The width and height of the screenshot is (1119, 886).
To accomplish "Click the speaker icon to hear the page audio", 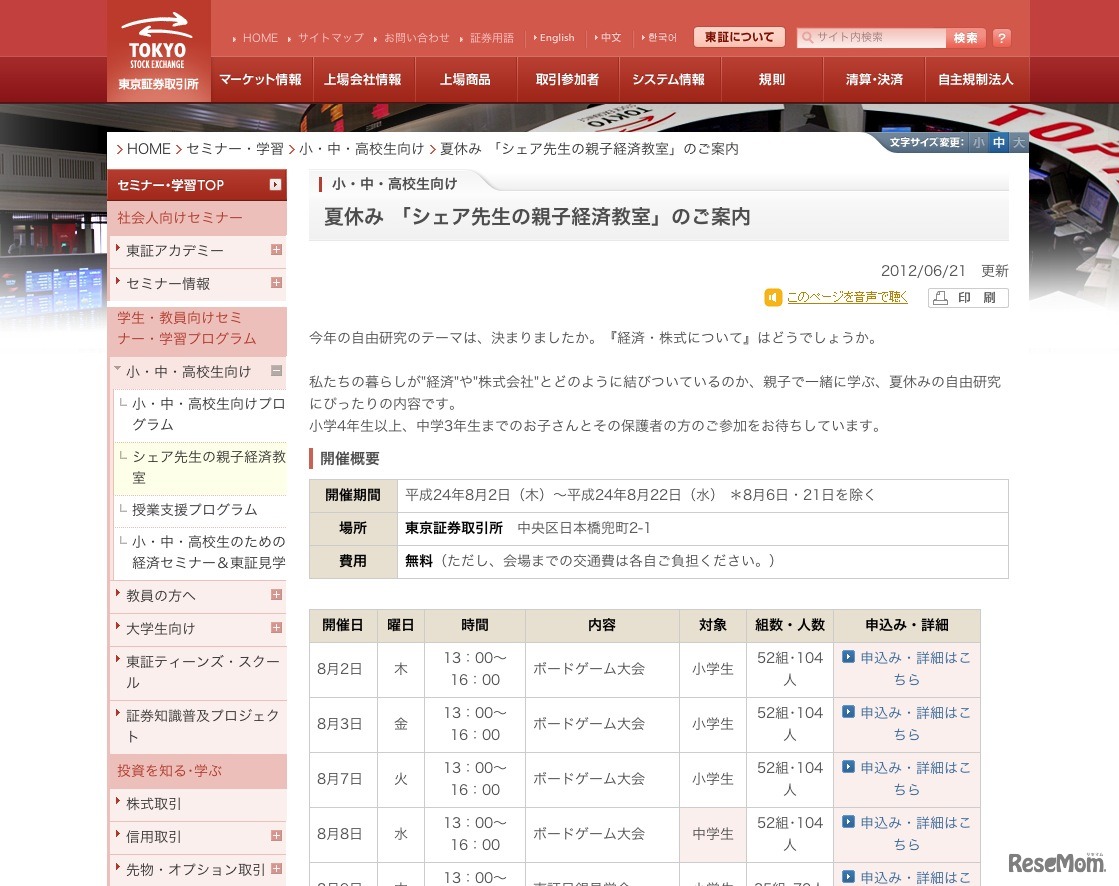I will [x=772, y=297].
